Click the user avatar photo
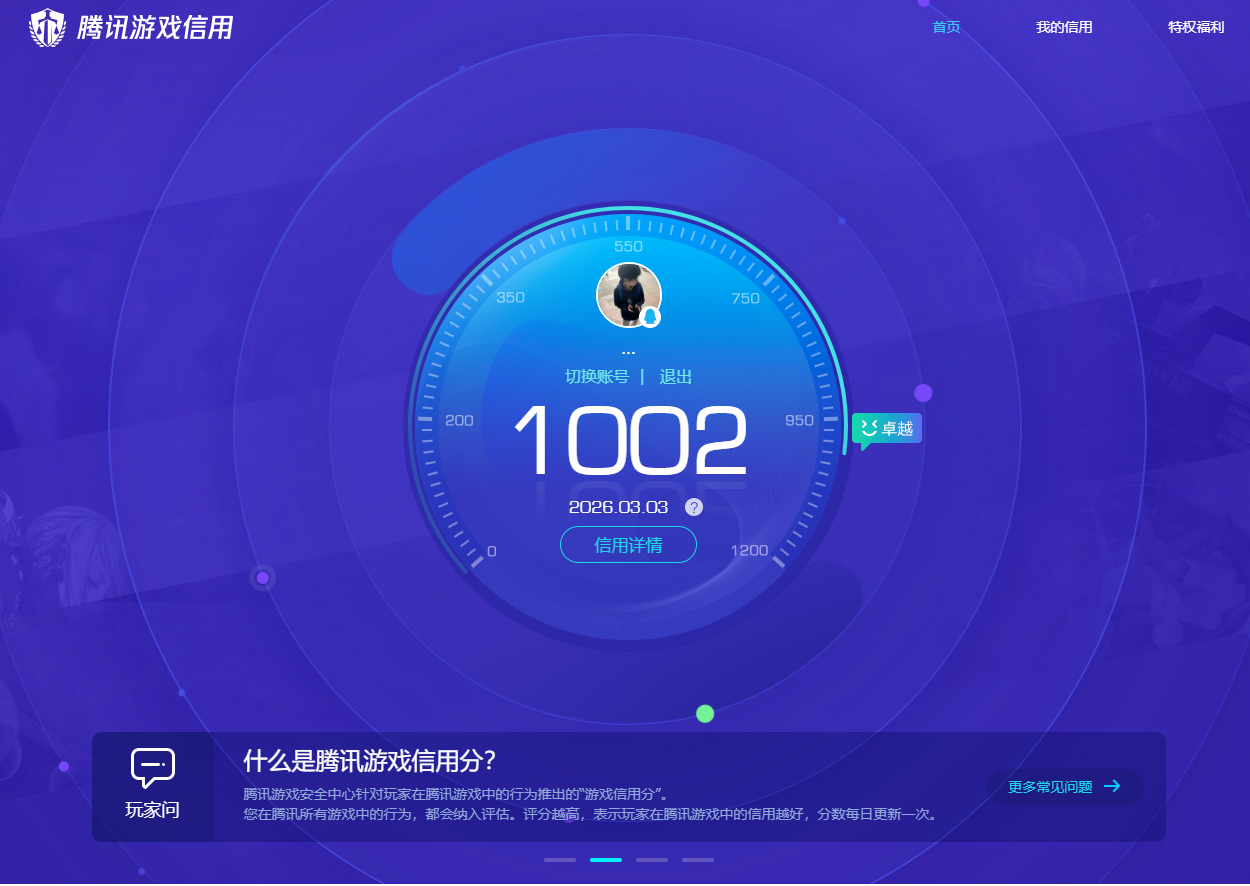Viewport: 1250px width, 886px height. click(x=627, y=293)
